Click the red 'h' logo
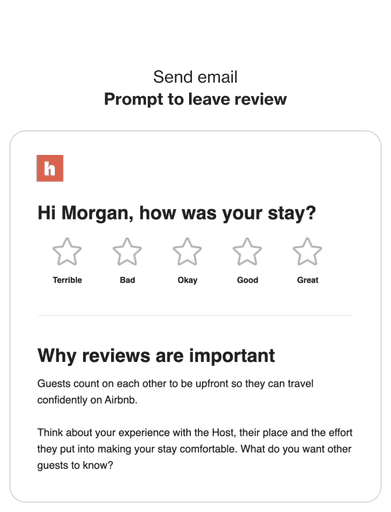 [50, 168]
